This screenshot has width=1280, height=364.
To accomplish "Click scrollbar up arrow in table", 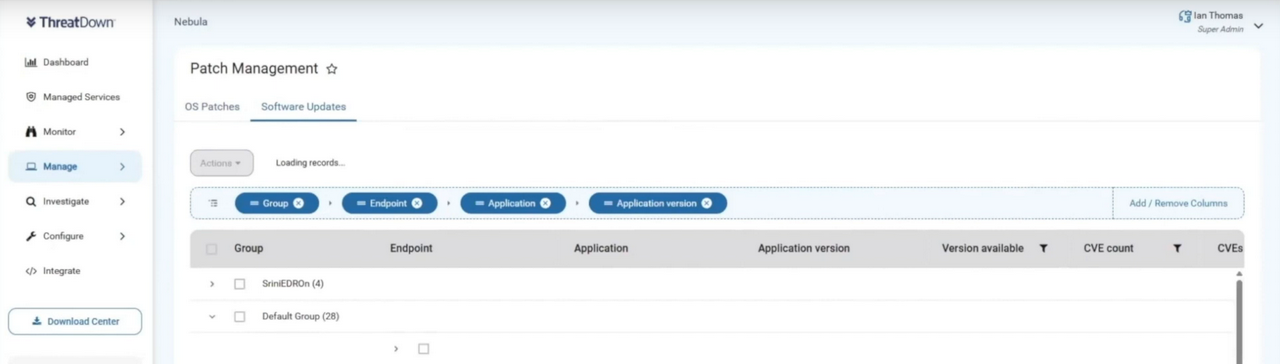I will point(1240,274).
